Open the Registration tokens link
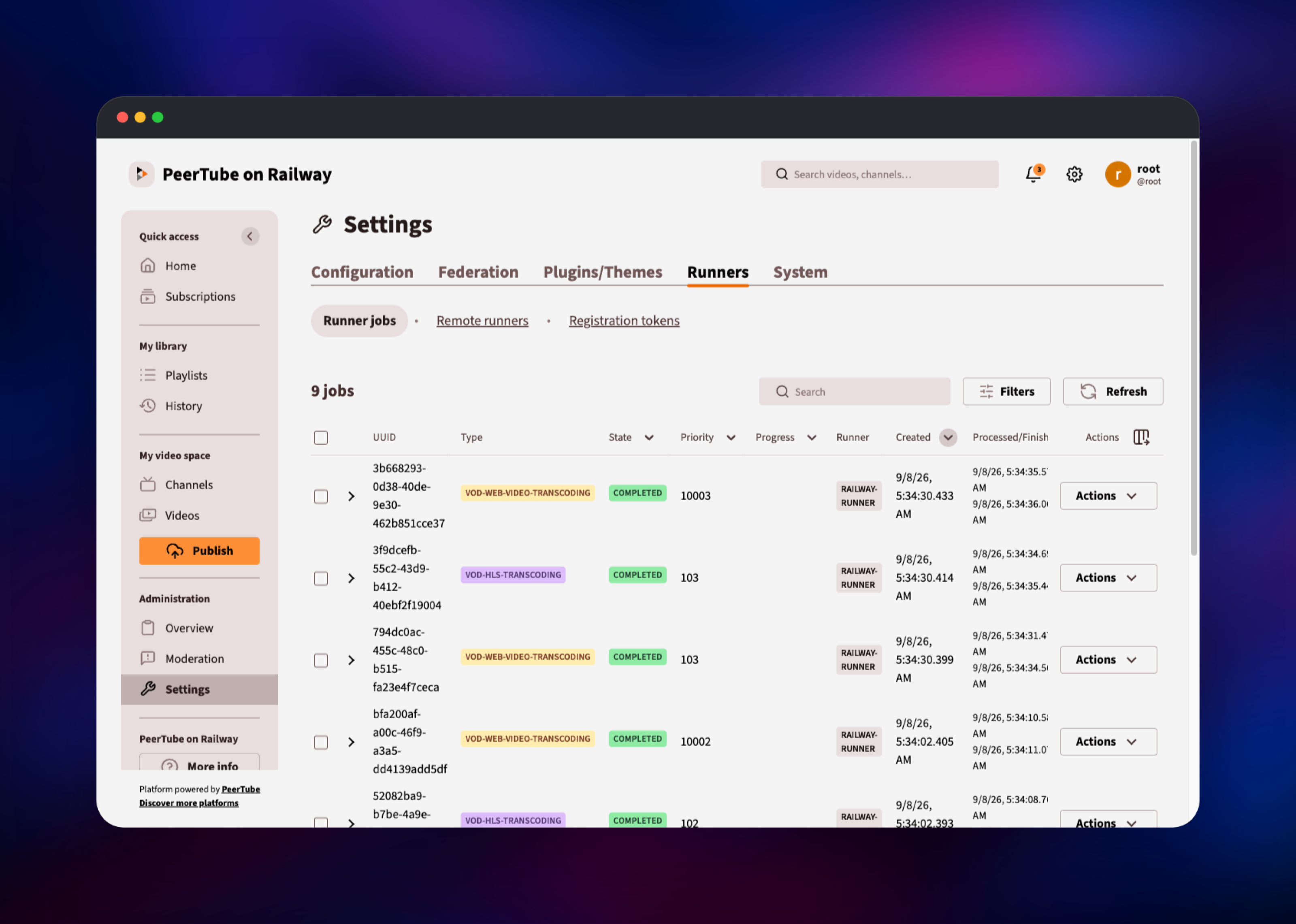 pos(624,320)
